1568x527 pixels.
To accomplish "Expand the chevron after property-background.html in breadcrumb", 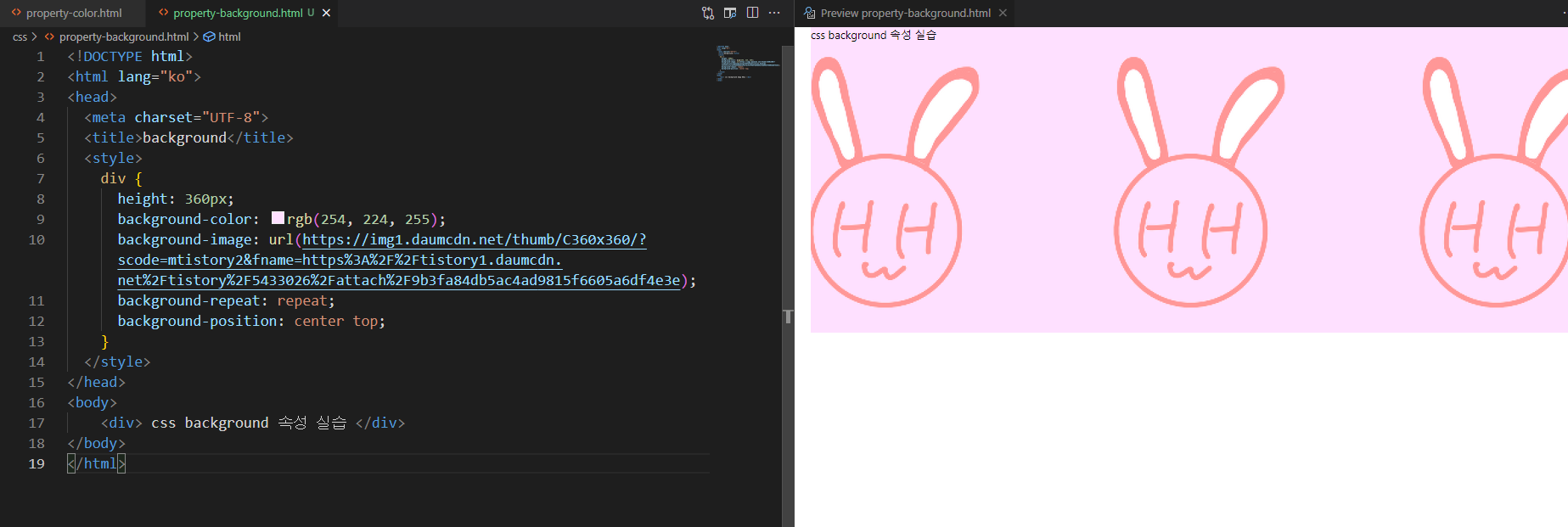I will (196, 36).
